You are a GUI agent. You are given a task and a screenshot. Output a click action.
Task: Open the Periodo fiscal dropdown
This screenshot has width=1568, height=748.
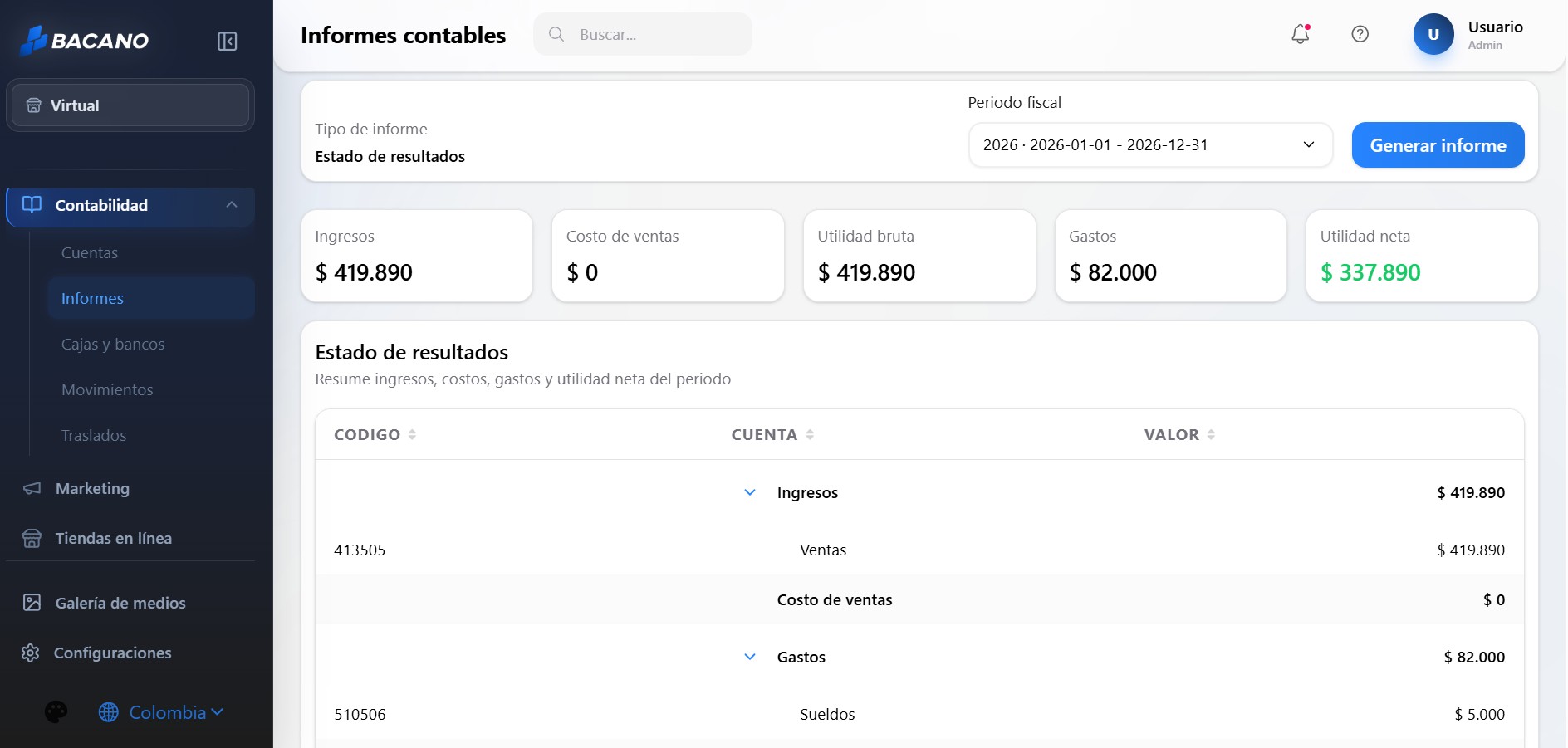pos(1150,144)
